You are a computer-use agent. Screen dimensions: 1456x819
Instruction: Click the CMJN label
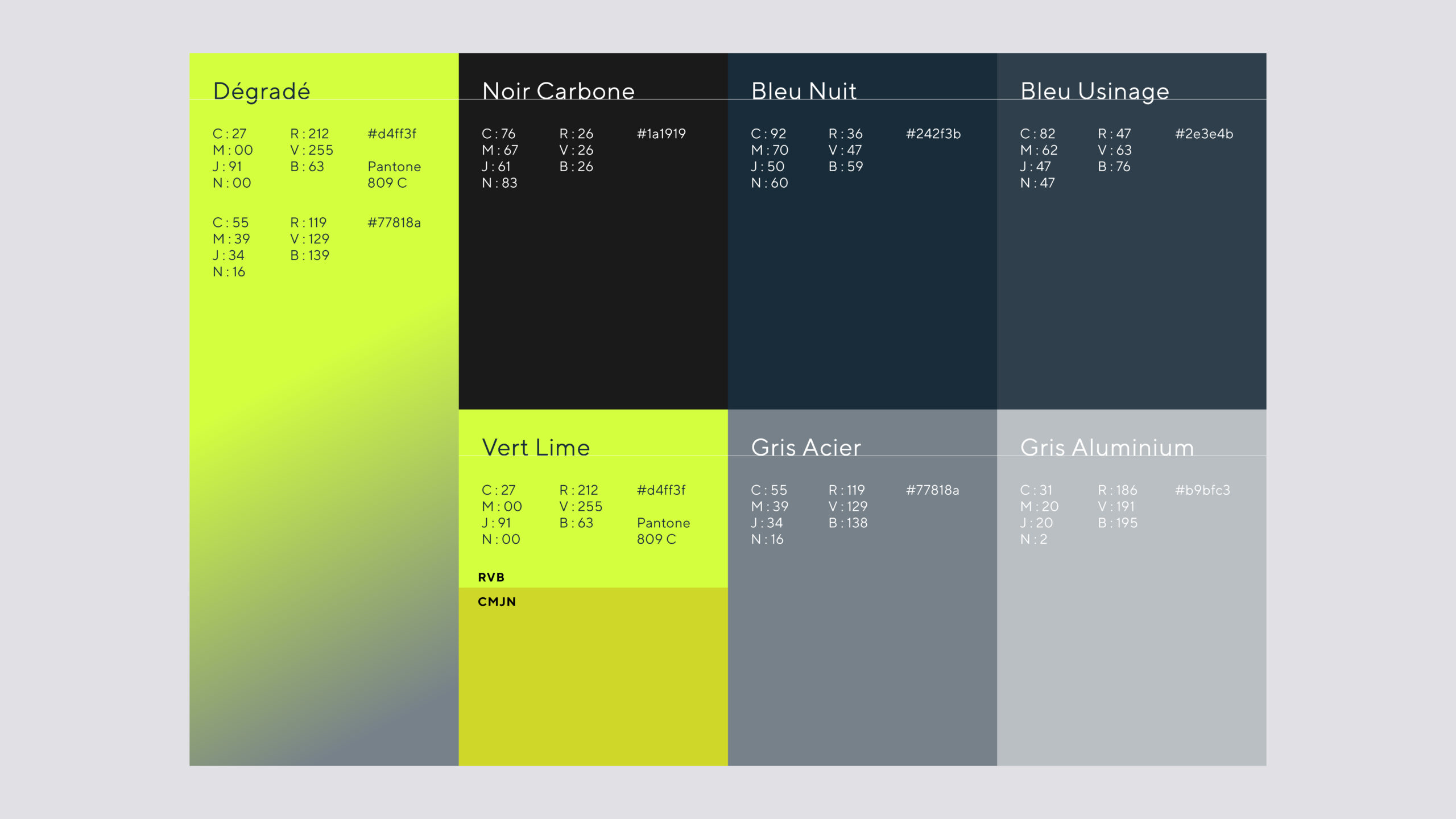497,602
